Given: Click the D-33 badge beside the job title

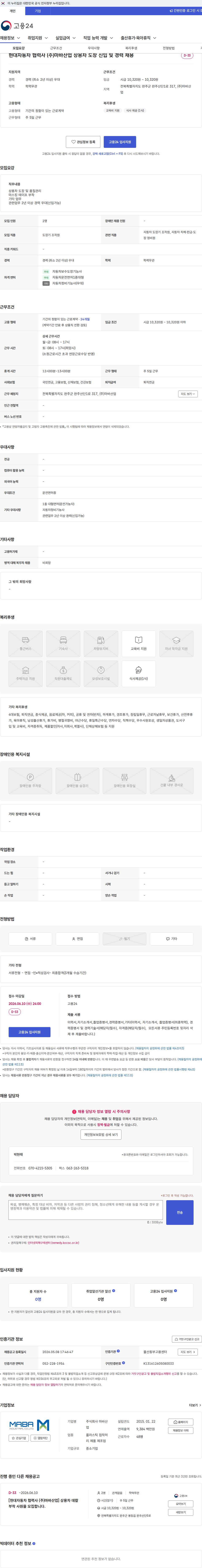Looking at the screenshot, I should tap(187, 55).
